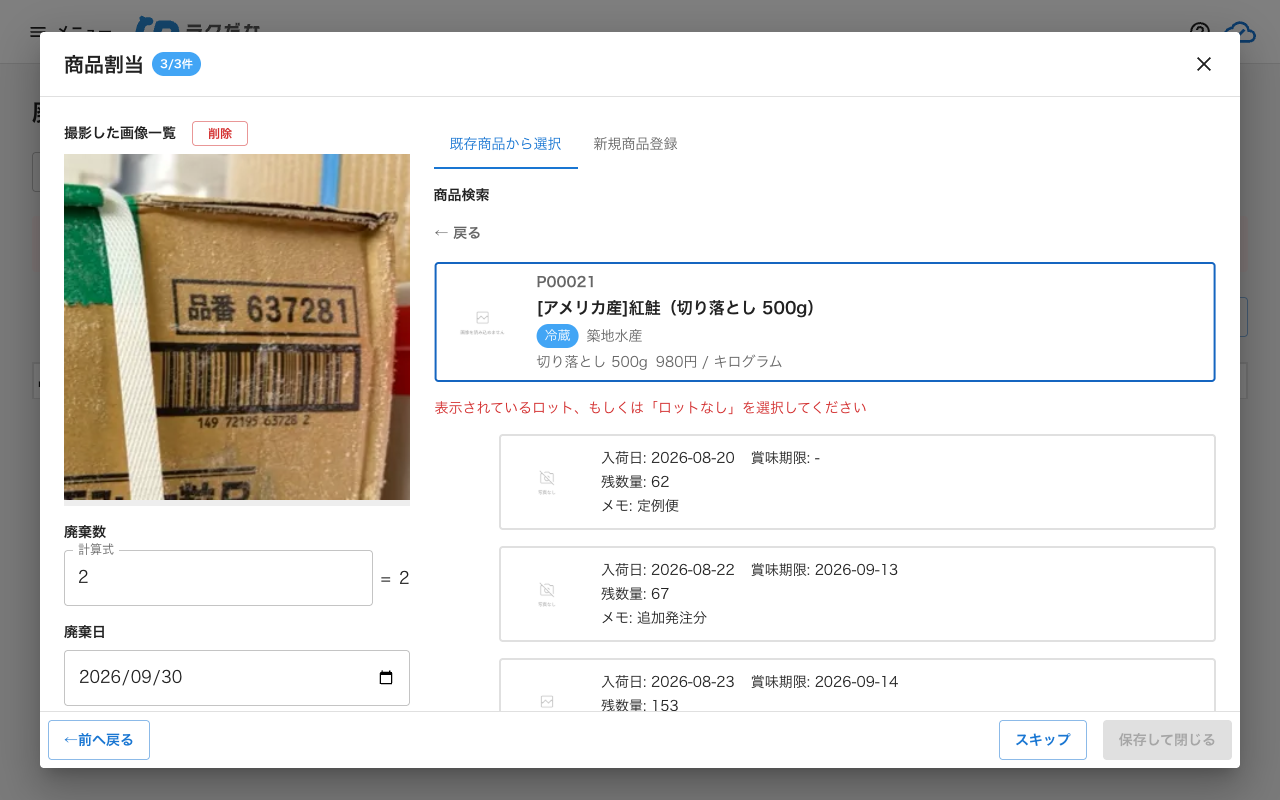Switch to 既存商品から選択 tab

tap(506, 144)
